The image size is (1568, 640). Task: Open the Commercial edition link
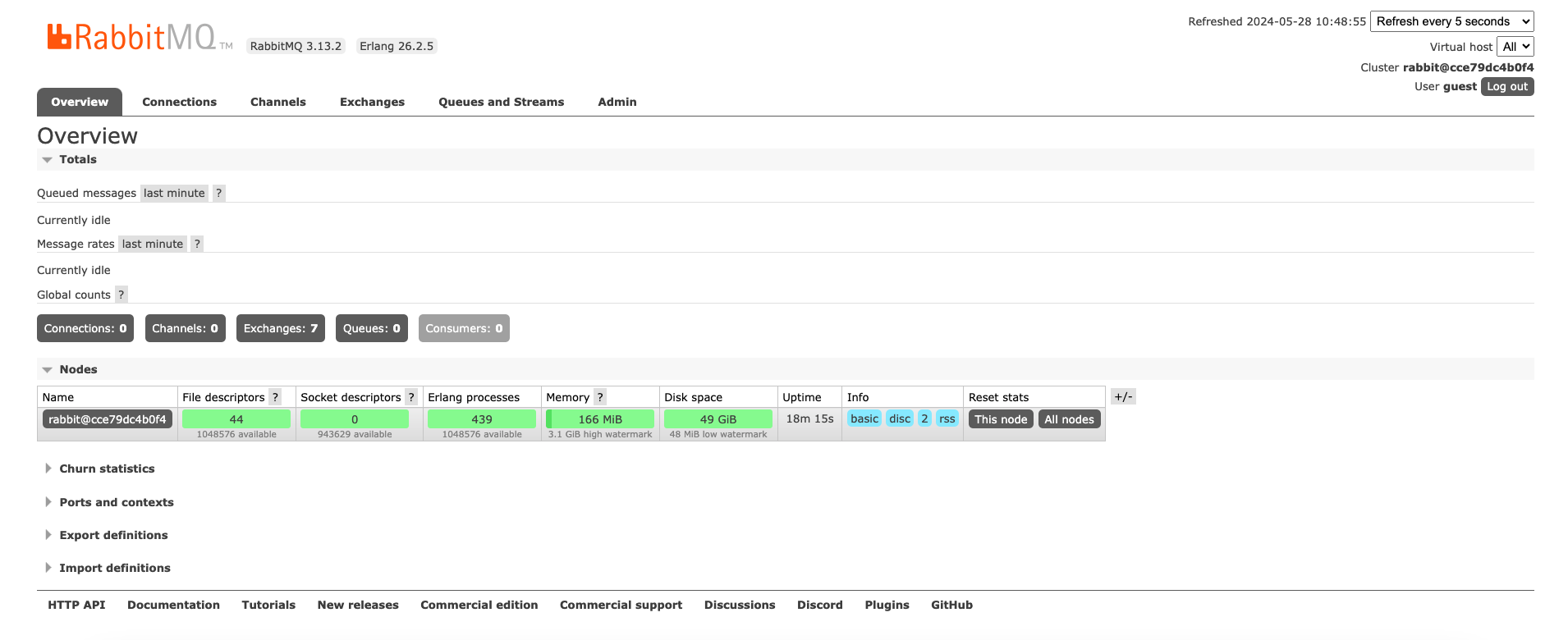(479, 605)
